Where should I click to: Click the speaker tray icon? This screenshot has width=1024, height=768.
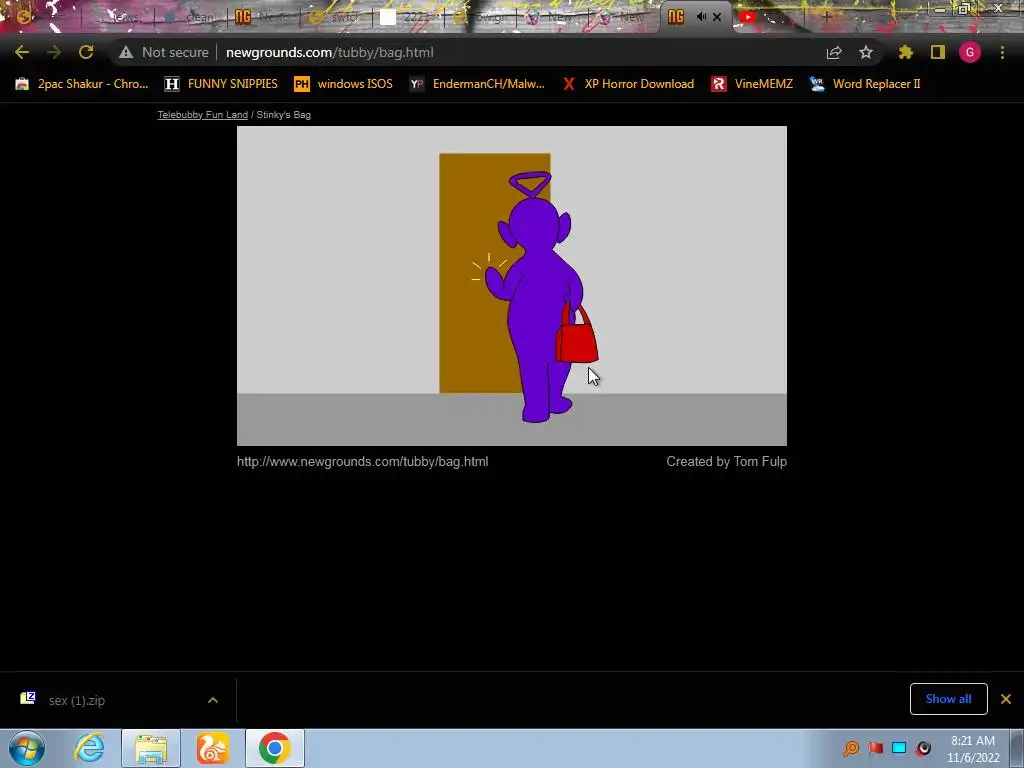point(923,748)
